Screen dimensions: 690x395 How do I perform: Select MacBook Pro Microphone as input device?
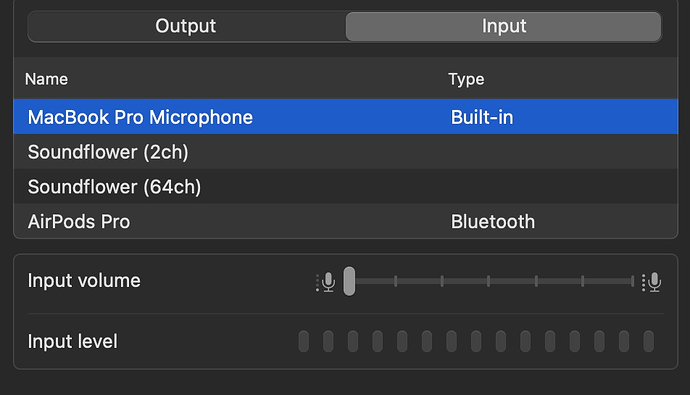[345, 117]
